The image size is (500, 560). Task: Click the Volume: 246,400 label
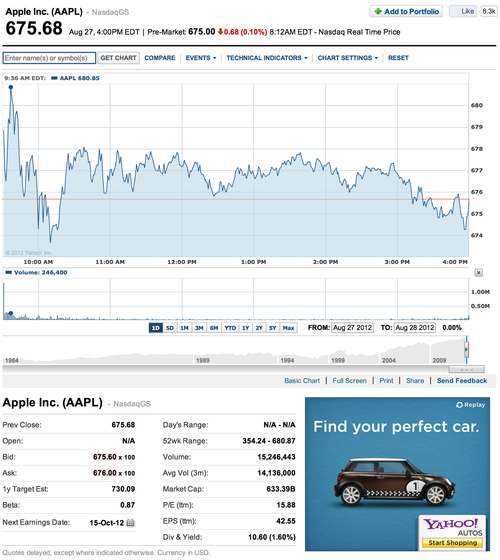coord(40,272)
